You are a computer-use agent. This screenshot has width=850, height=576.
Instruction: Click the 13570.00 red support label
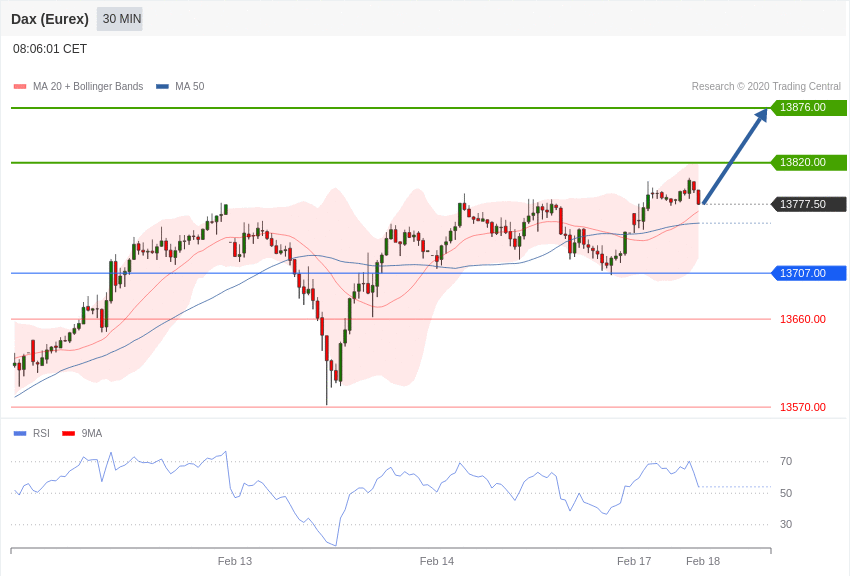tap(803, 407)
